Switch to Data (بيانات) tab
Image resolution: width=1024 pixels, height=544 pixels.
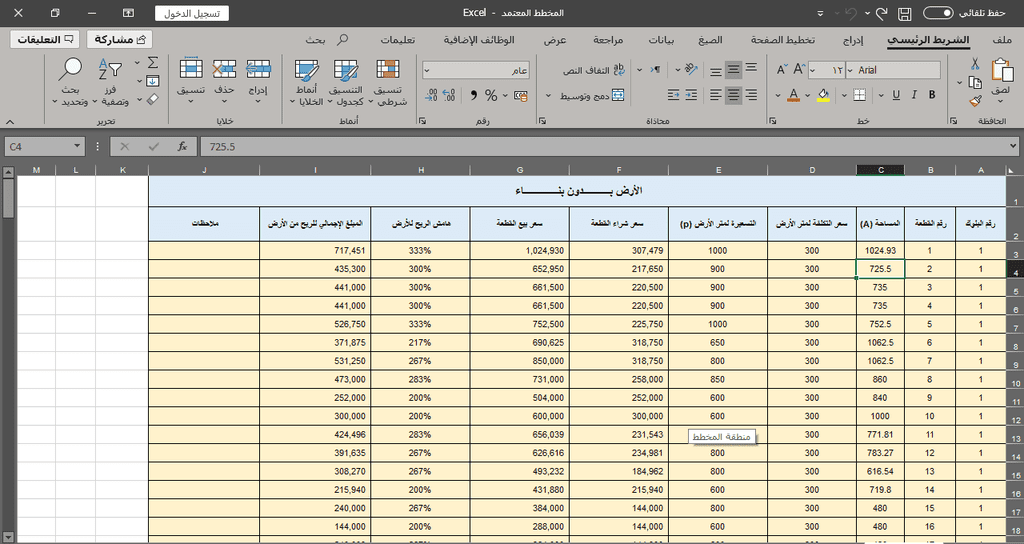coord(662,40)
